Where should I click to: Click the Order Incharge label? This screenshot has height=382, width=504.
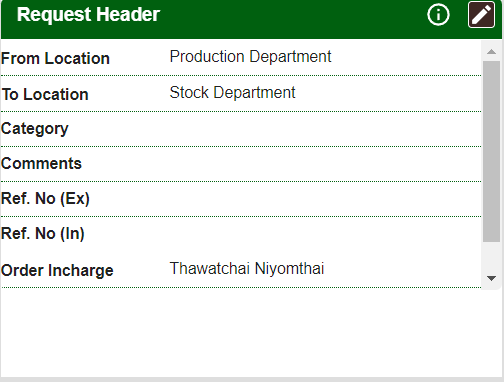pyautogui.click(x=57, y=270)
